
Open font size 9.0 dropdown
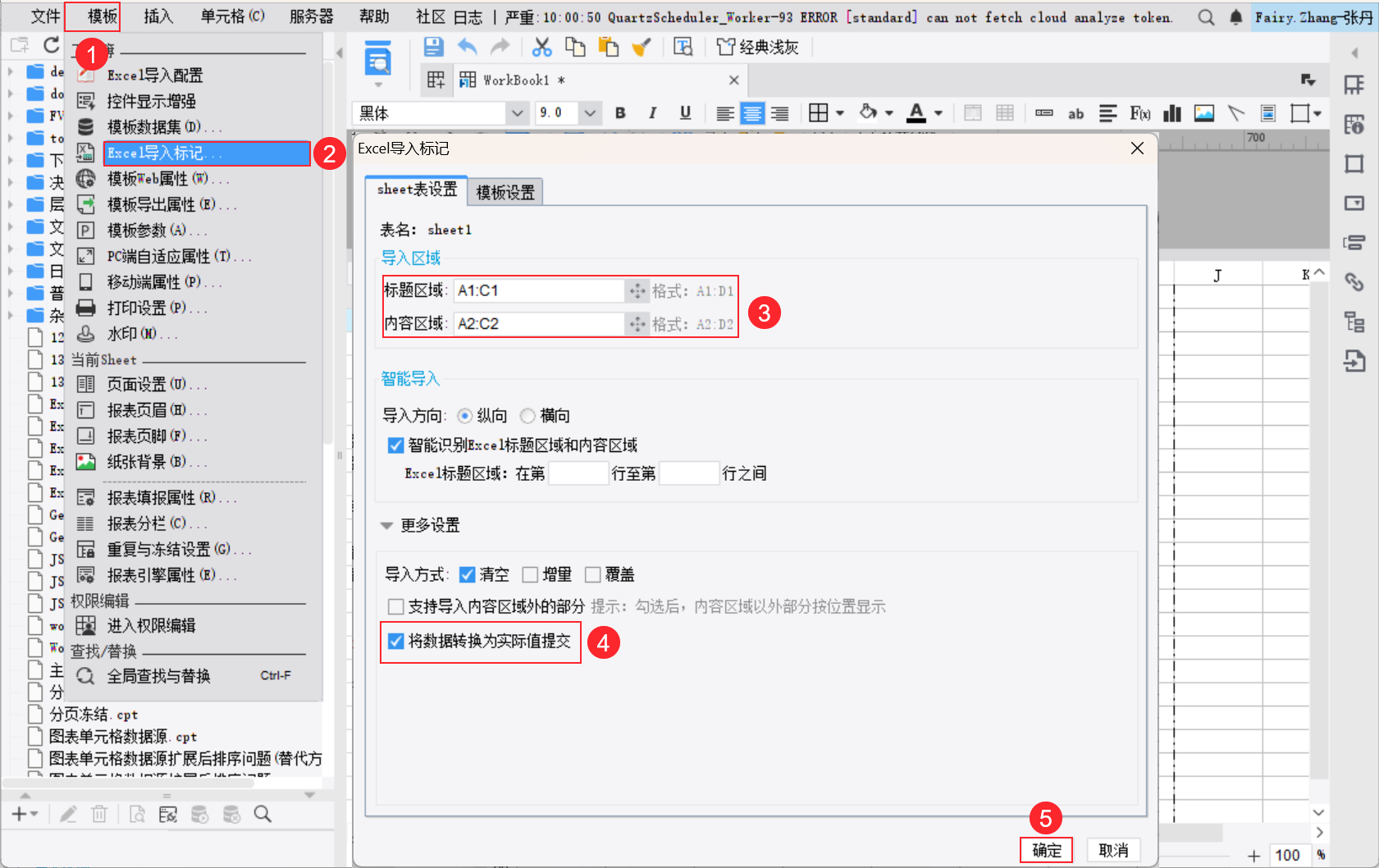pyautogui.click(x=590, y=113)
